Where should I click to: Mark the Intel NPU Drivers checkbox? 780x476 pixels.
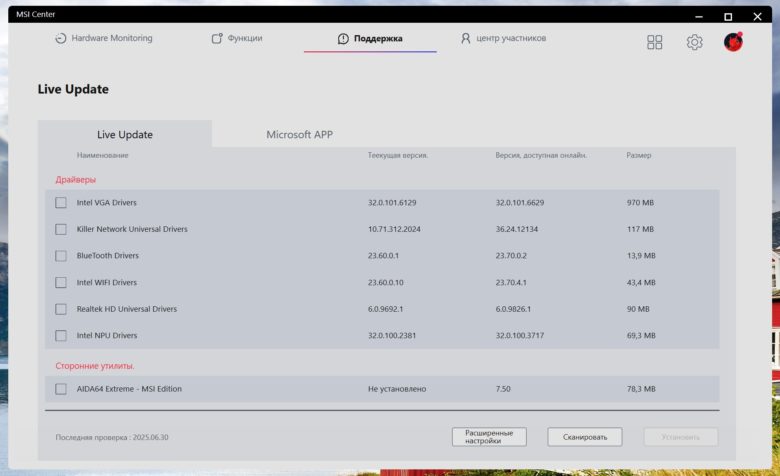point(61,336)
